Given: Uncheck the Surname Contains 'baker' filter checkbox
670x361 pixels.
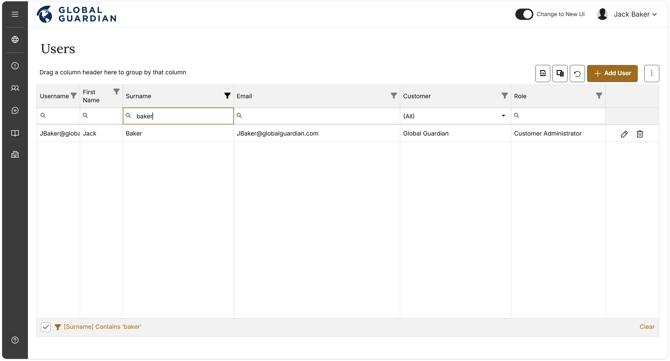Looking at the screenshot, I should (46, 327).
